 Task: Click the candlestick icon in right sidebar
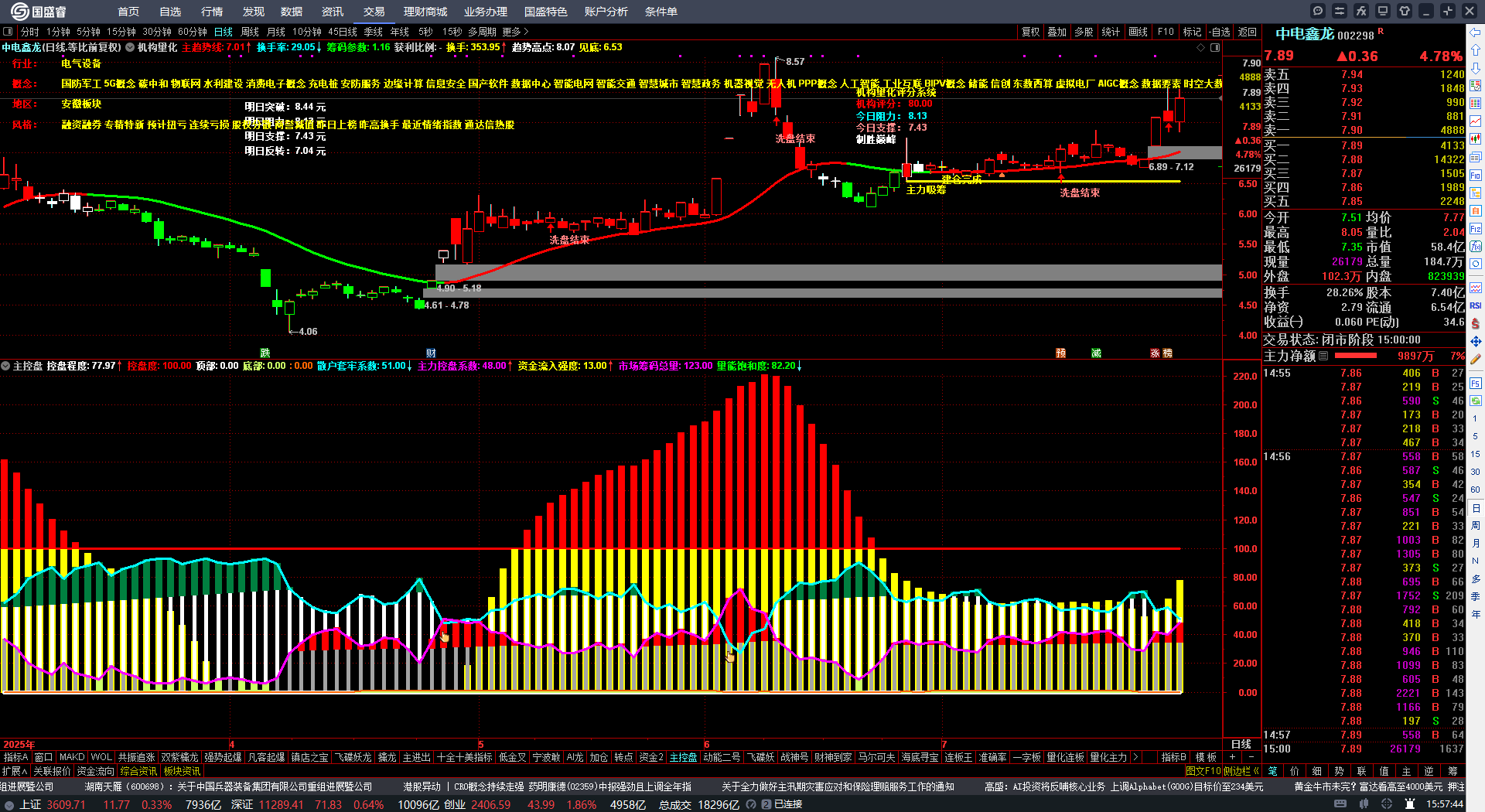1476,138
